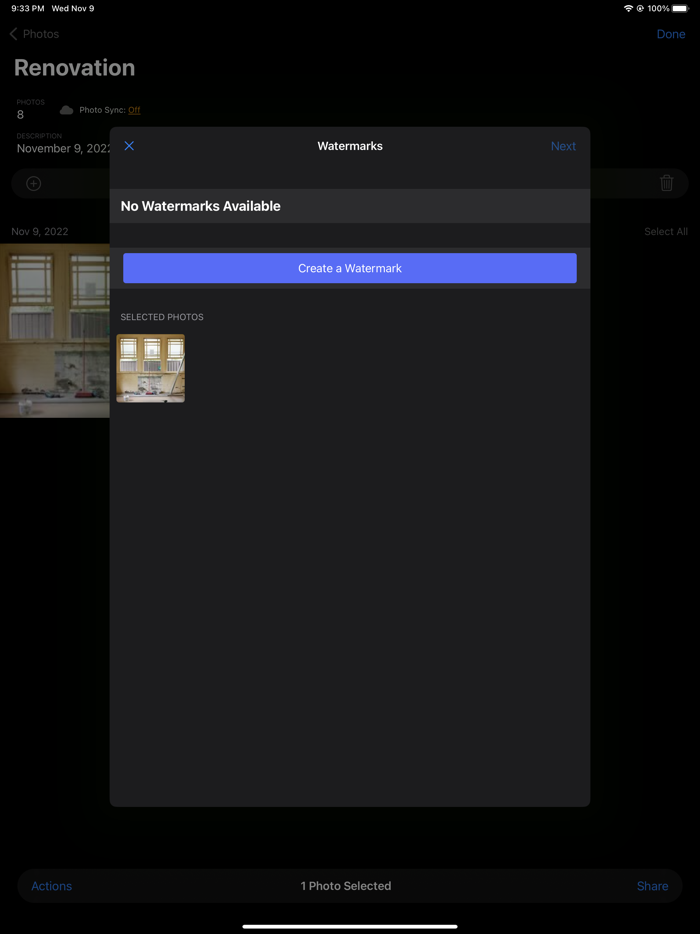Viewport: 700px width, 934px height.
Task: Click the Renovation album title
Action: pos(74,68)
